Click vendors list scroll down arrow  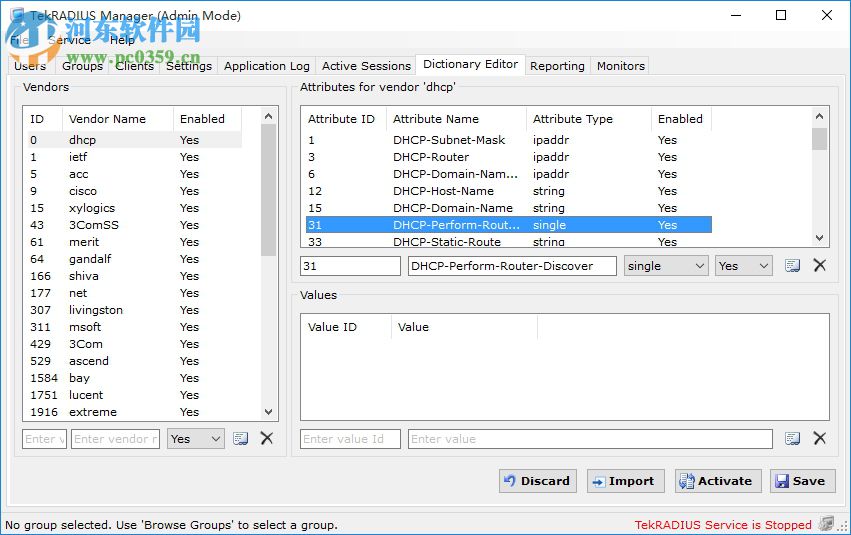pos(268,412)
